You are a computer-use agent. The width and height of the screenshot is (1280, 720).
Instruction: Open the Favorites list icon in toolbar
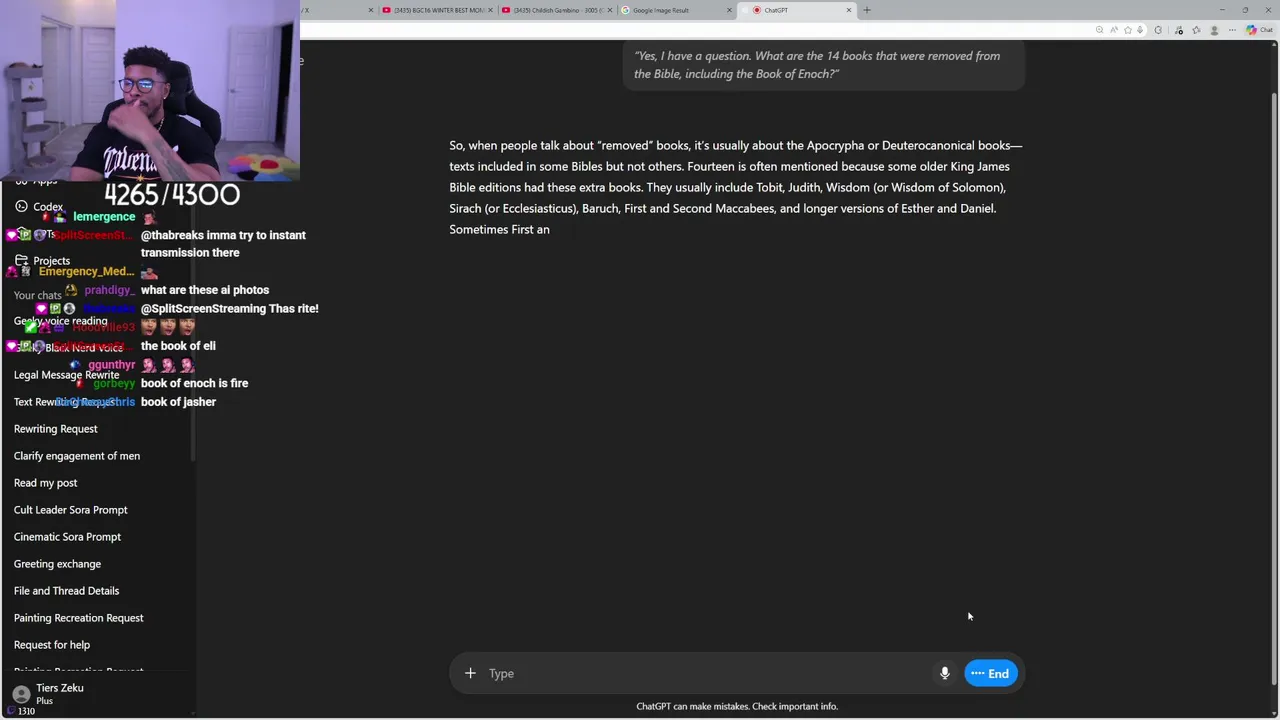[1196, 30]
